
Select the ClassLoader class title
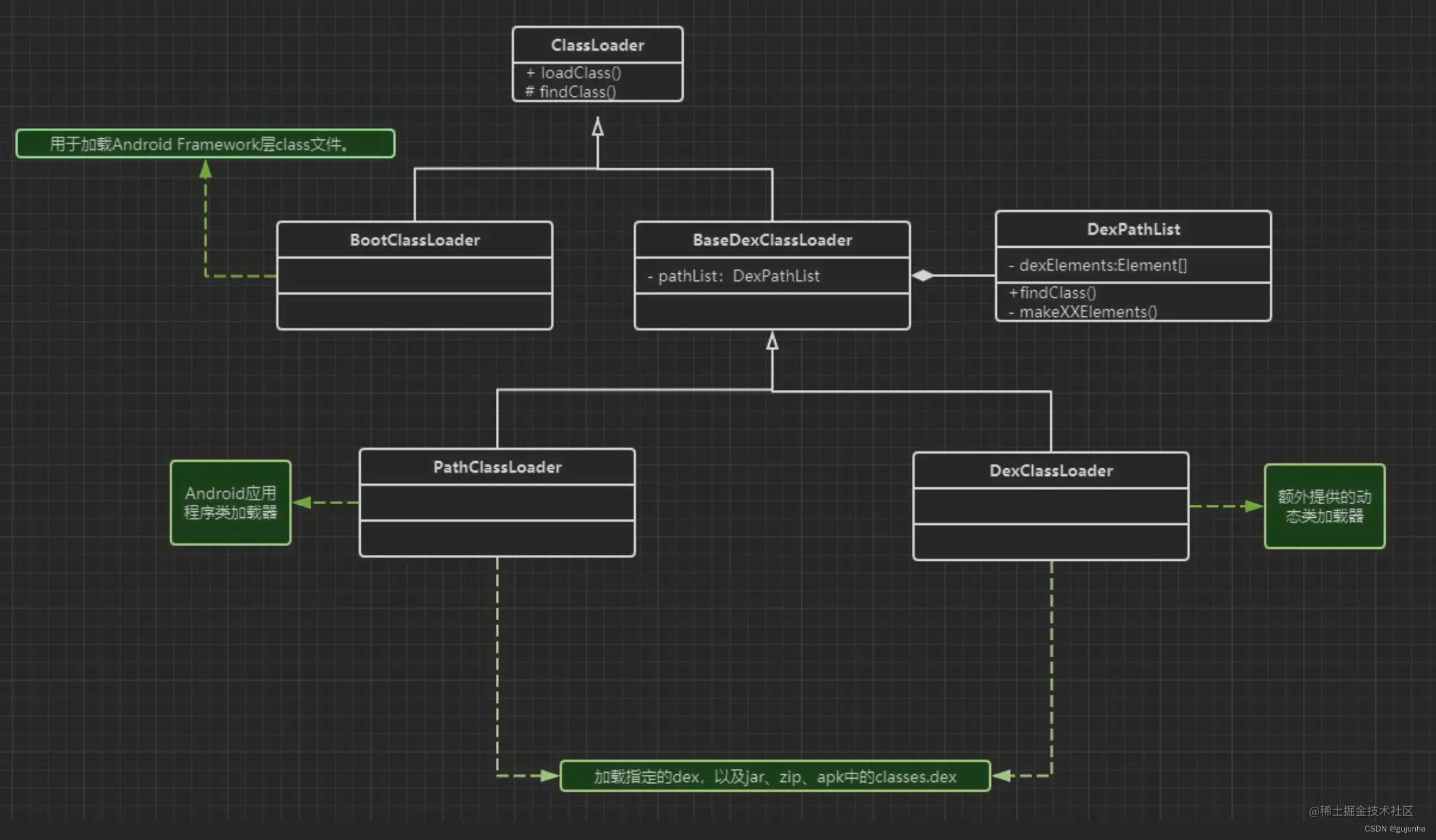[598, 45]
